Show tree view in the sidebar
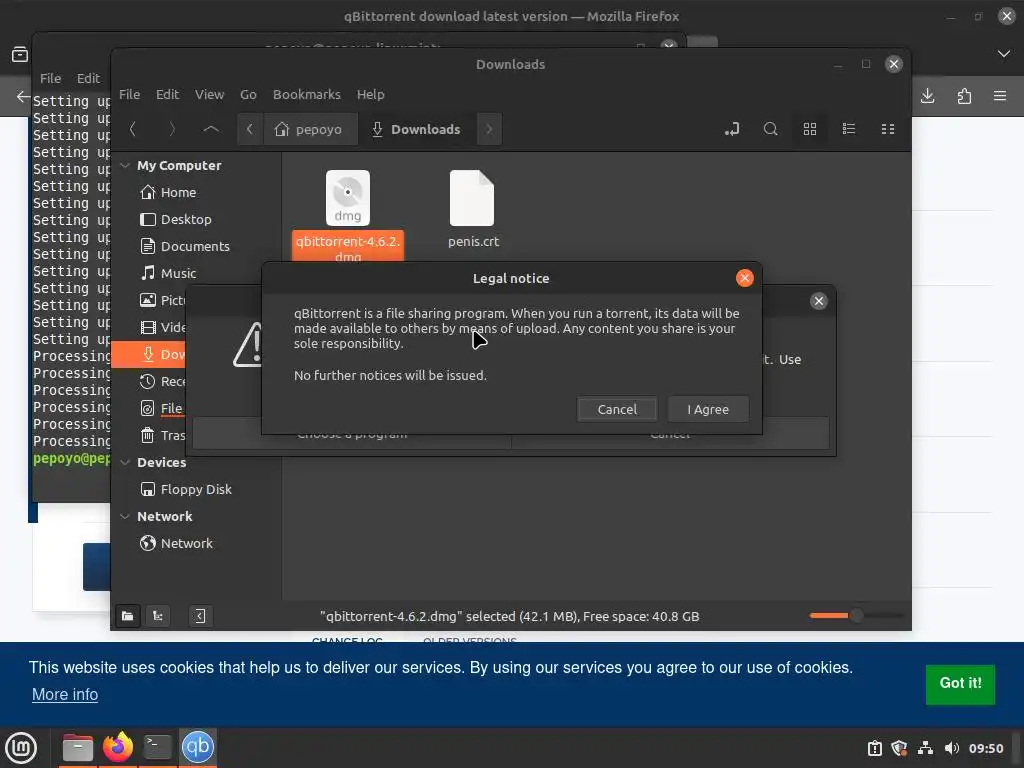 click(x=157, y=616)
